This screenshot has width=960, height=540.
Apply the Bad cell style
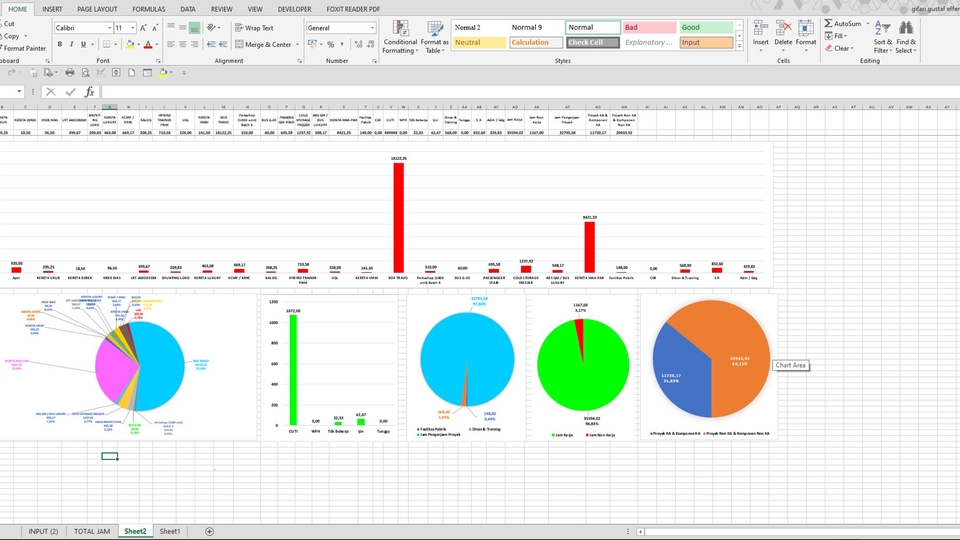(649, 28)
